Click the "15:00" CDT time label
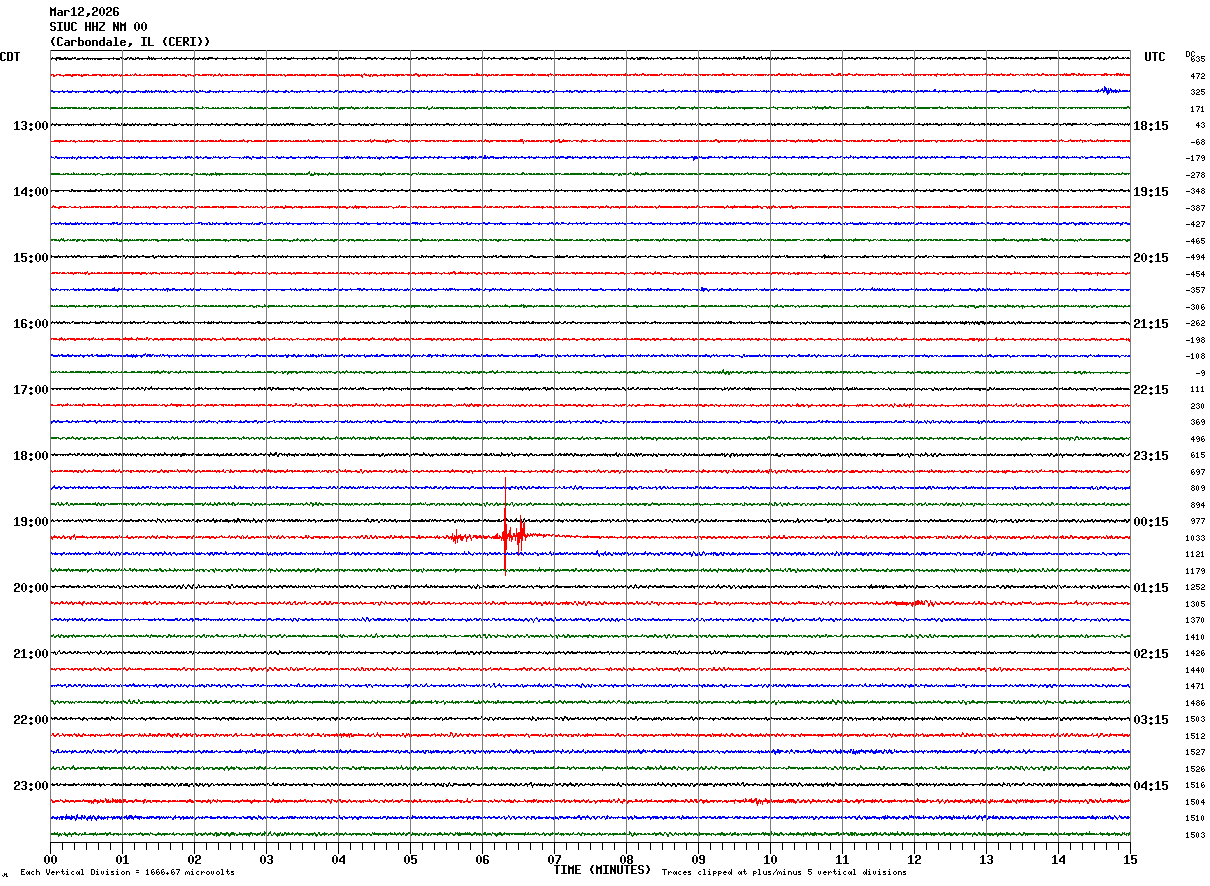 pos(30,258)
